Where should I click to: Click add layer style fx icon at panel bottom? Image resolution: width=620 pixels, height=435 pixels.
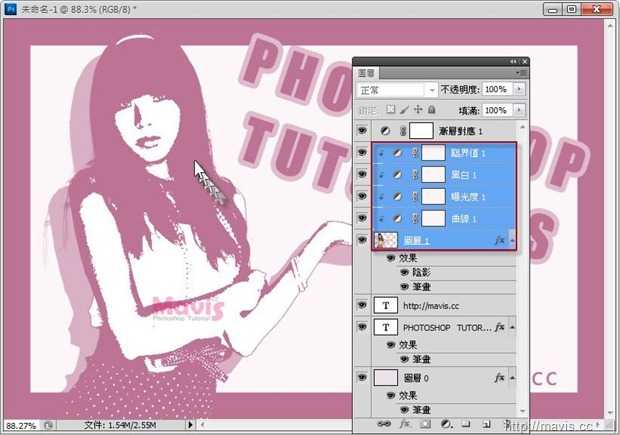pyautogui.click(x=405, y=424)
